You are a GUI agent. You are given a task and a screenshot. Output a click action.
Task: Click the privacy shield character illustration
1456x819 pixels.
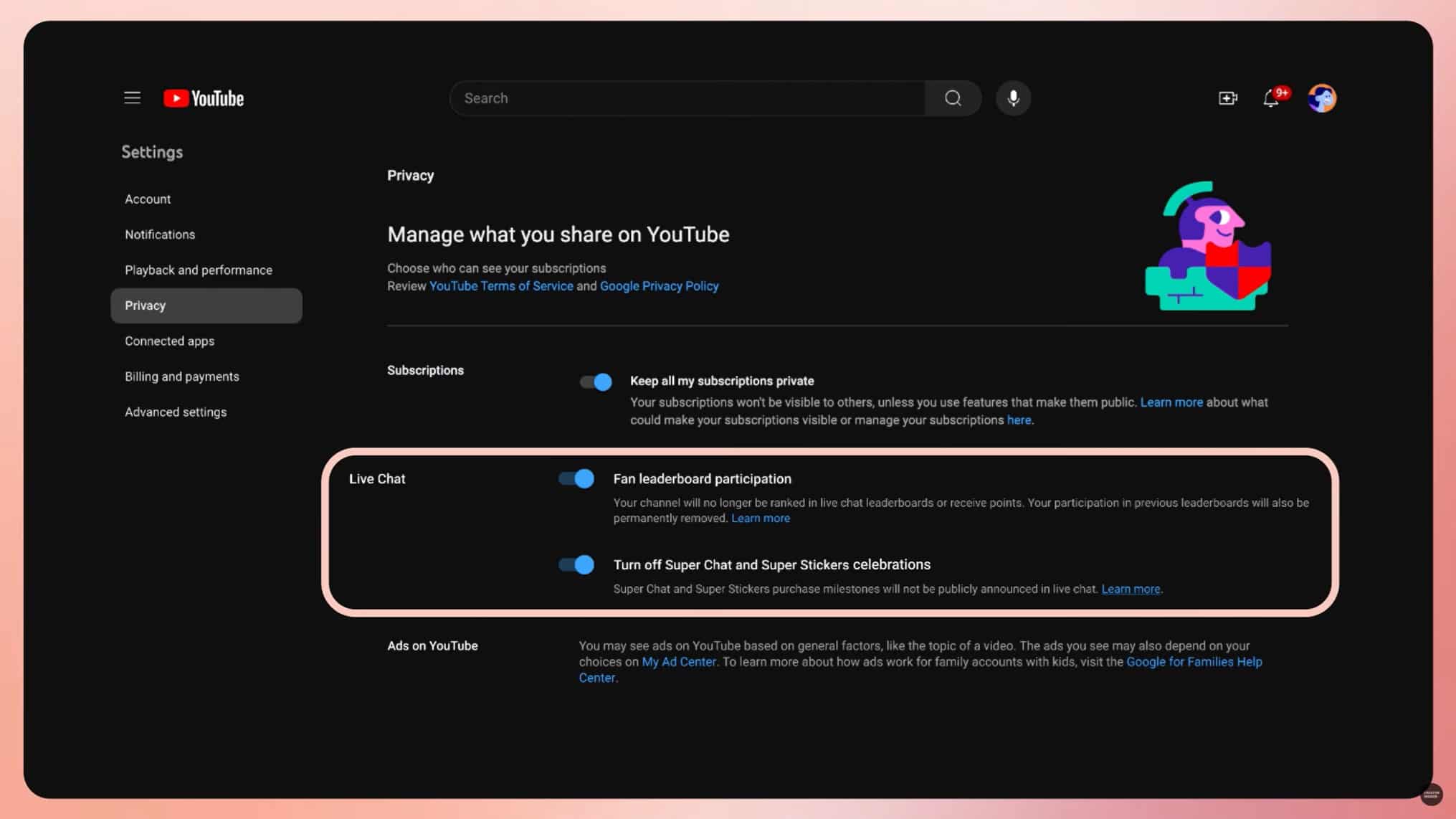click(1208, 246)
